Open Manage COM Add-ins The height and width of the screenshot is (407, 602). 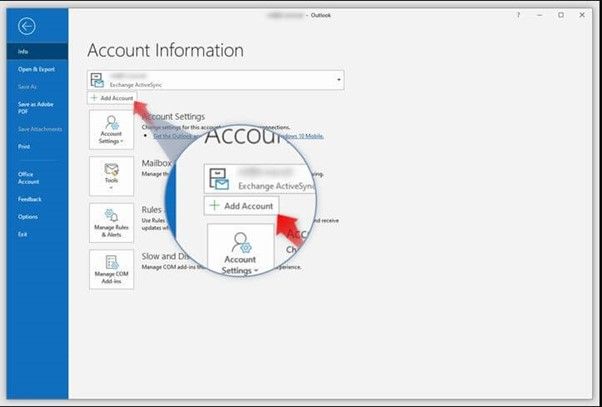pos(111,268)
